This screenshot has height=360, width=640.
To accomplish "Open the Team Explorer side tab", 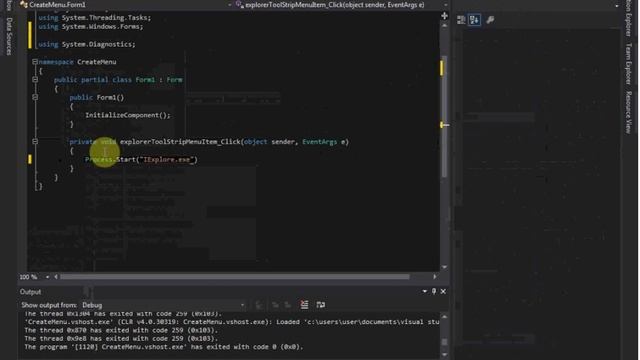I will pos(629,64).
